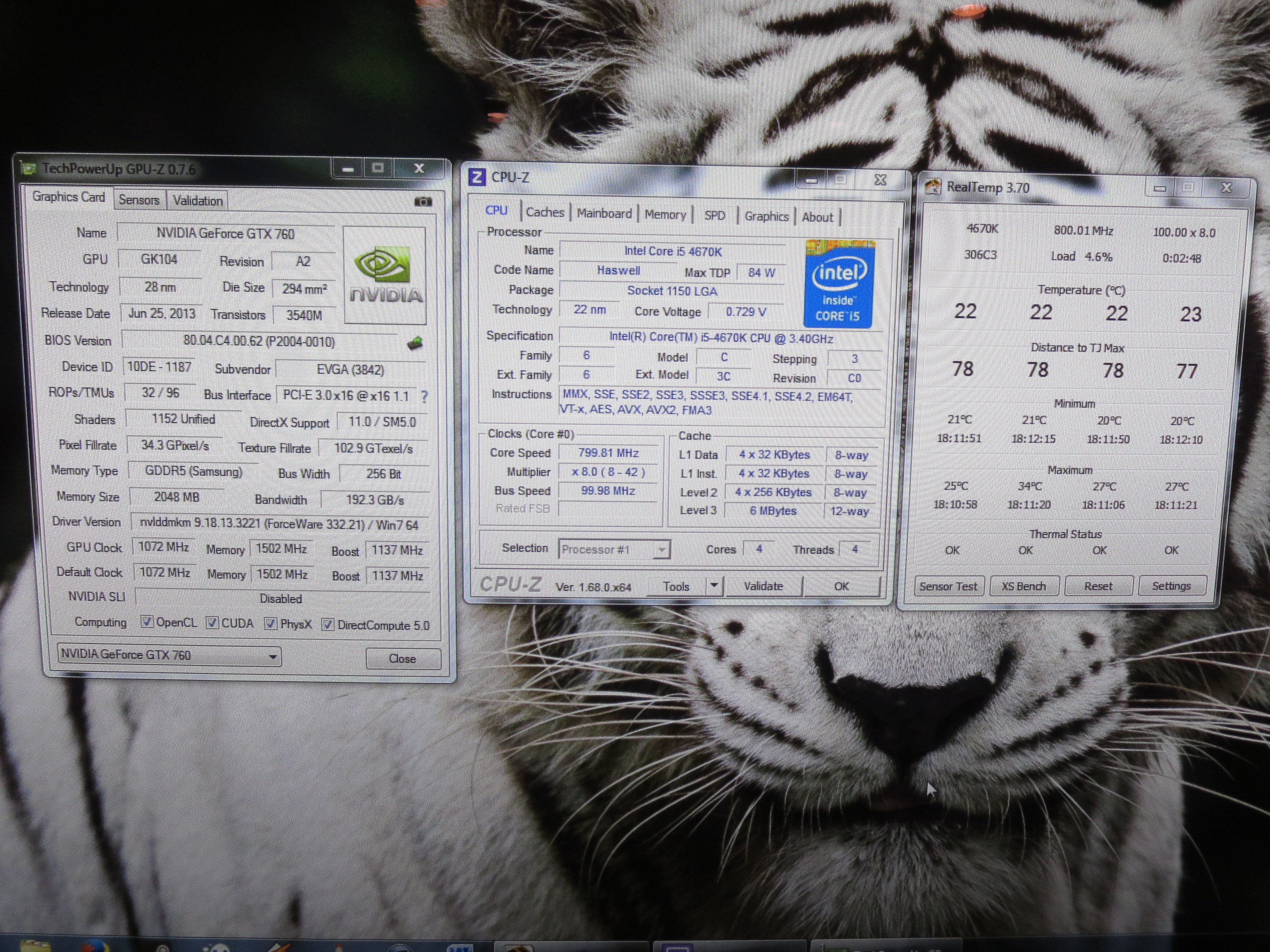Click the Level 3 cache value 6 MBytes

pyautogui.click(x=773, y=510)
